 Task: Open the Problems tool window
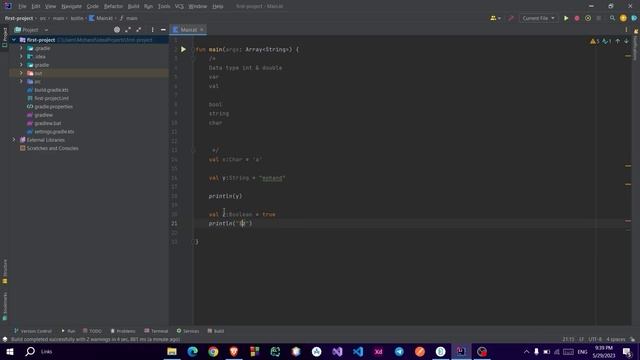(x=122, y=331)
